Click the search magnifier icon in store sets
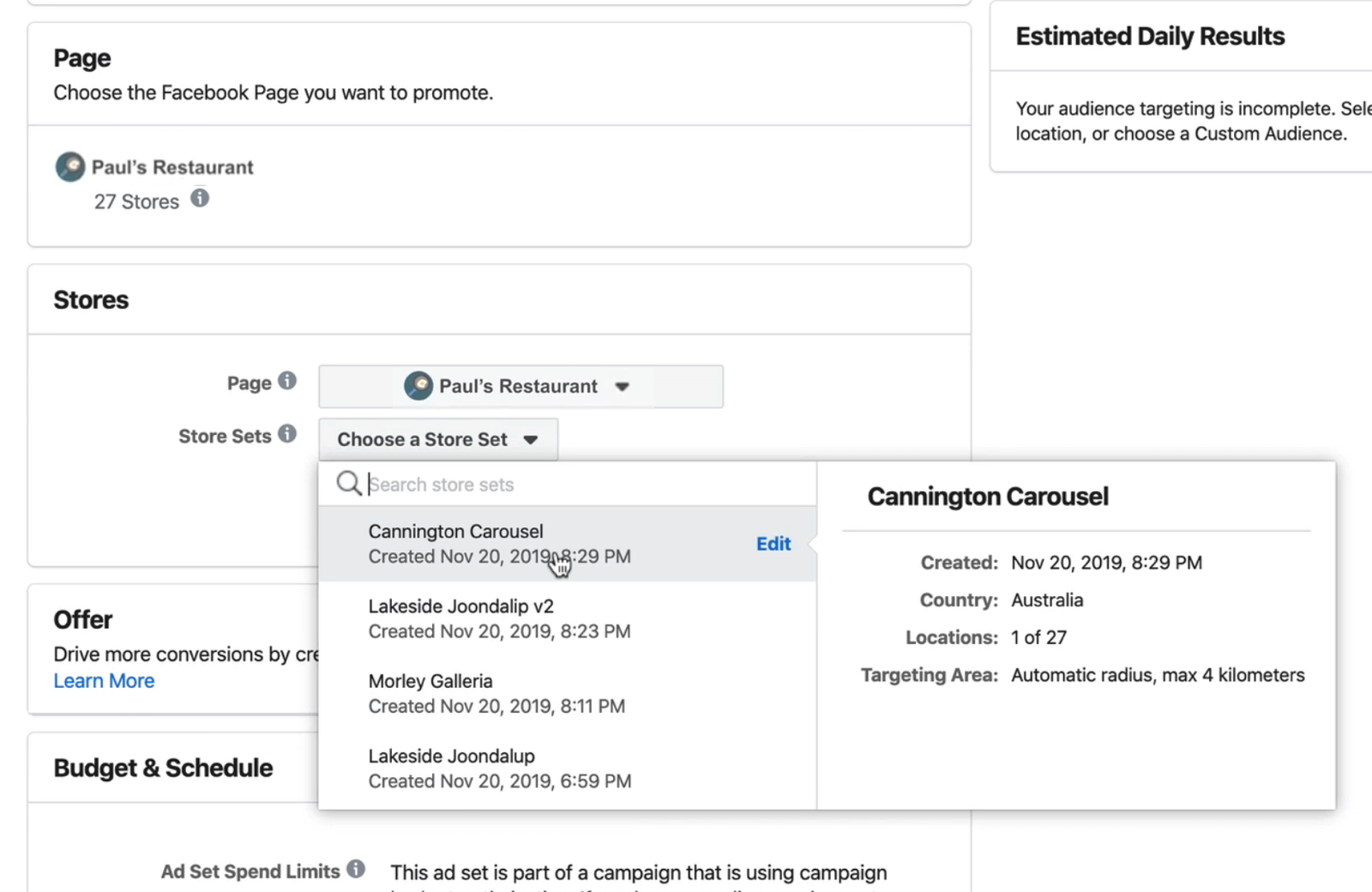Screen dimensions: 1372x892 [x=349, y=484]
